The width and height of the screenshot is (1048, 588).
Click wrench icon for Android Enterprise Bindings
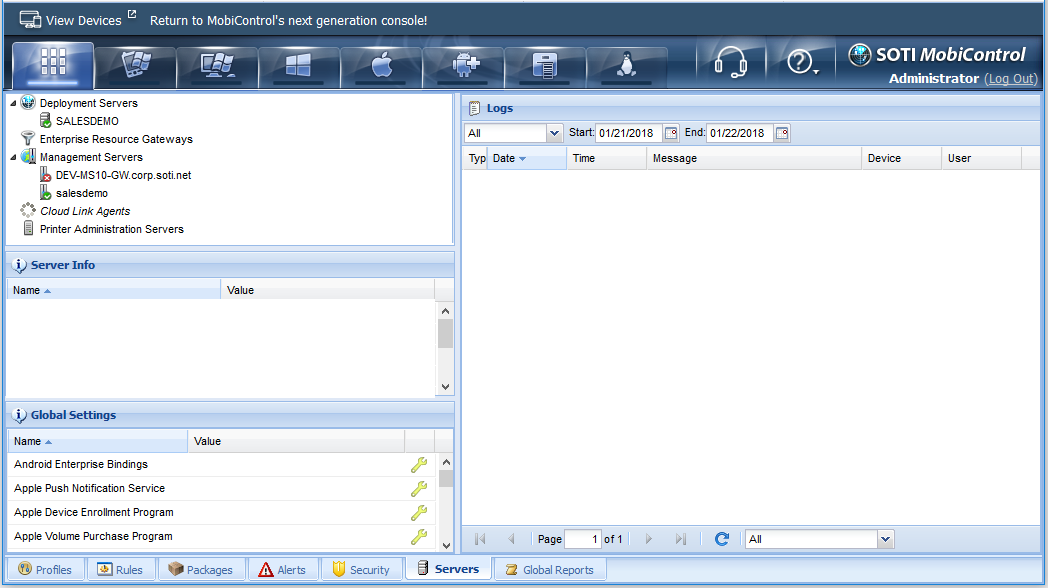[419, 465]
